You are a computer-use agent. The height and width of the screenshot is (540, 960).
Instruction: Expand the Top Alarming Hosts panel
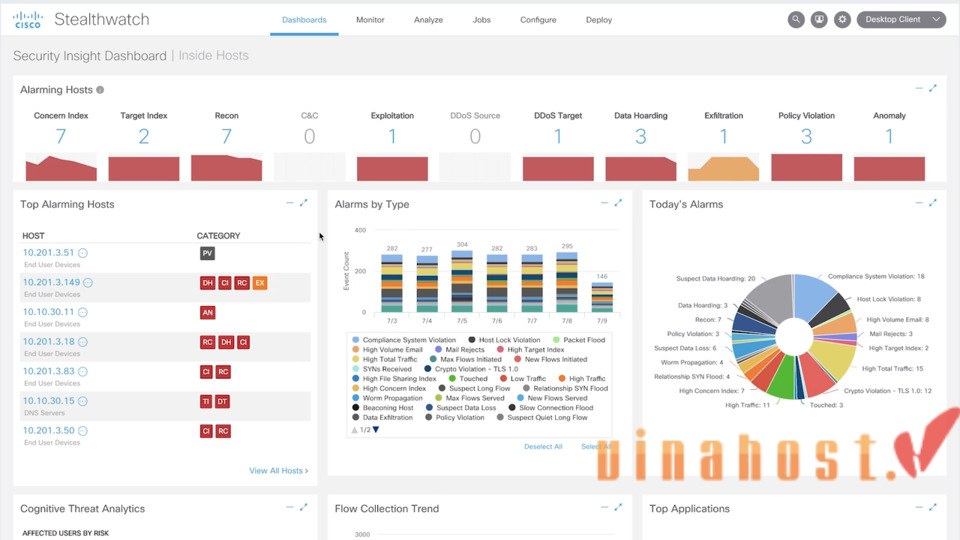point(304,203)
